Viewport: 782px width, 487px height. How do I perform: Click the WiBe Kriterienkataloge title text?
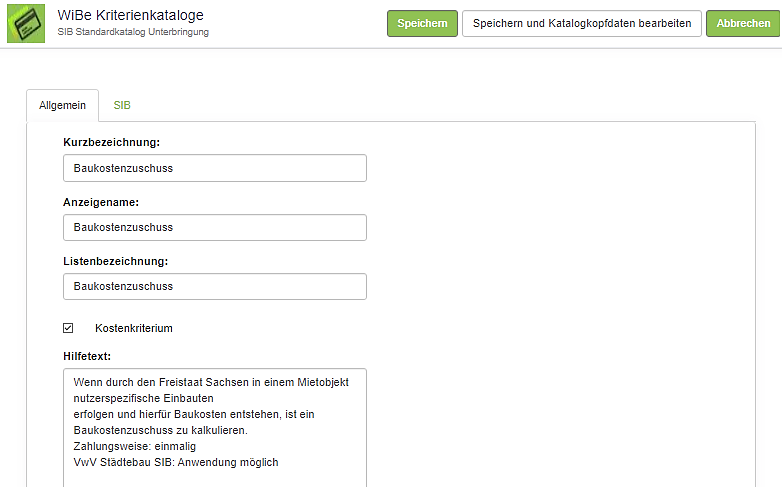coord(133,15)
